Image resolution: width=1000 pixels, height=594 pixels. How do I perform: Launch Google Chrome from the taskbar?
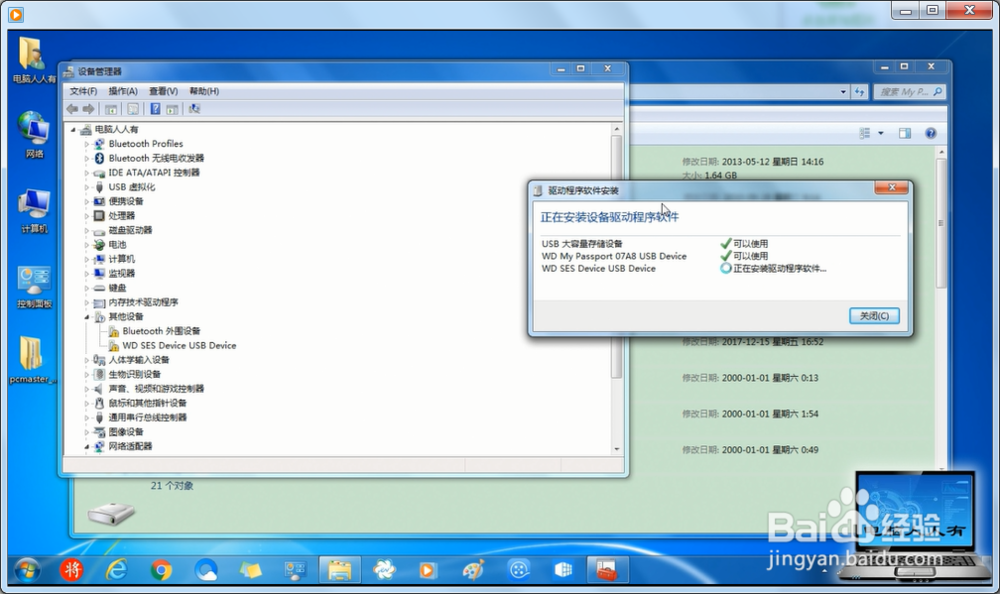click(x=161, y=570)
